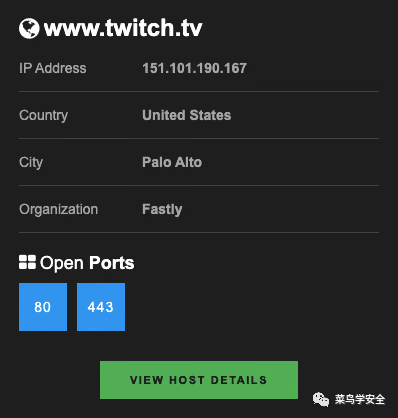Click the Organization label
This screenshot has height=418, width=398.
click(x=59, y=210)
